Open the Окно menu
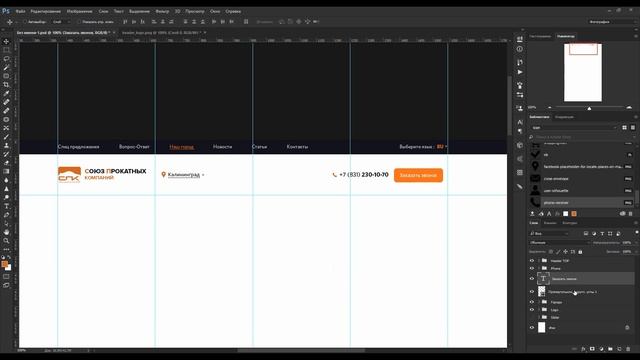 215,11
